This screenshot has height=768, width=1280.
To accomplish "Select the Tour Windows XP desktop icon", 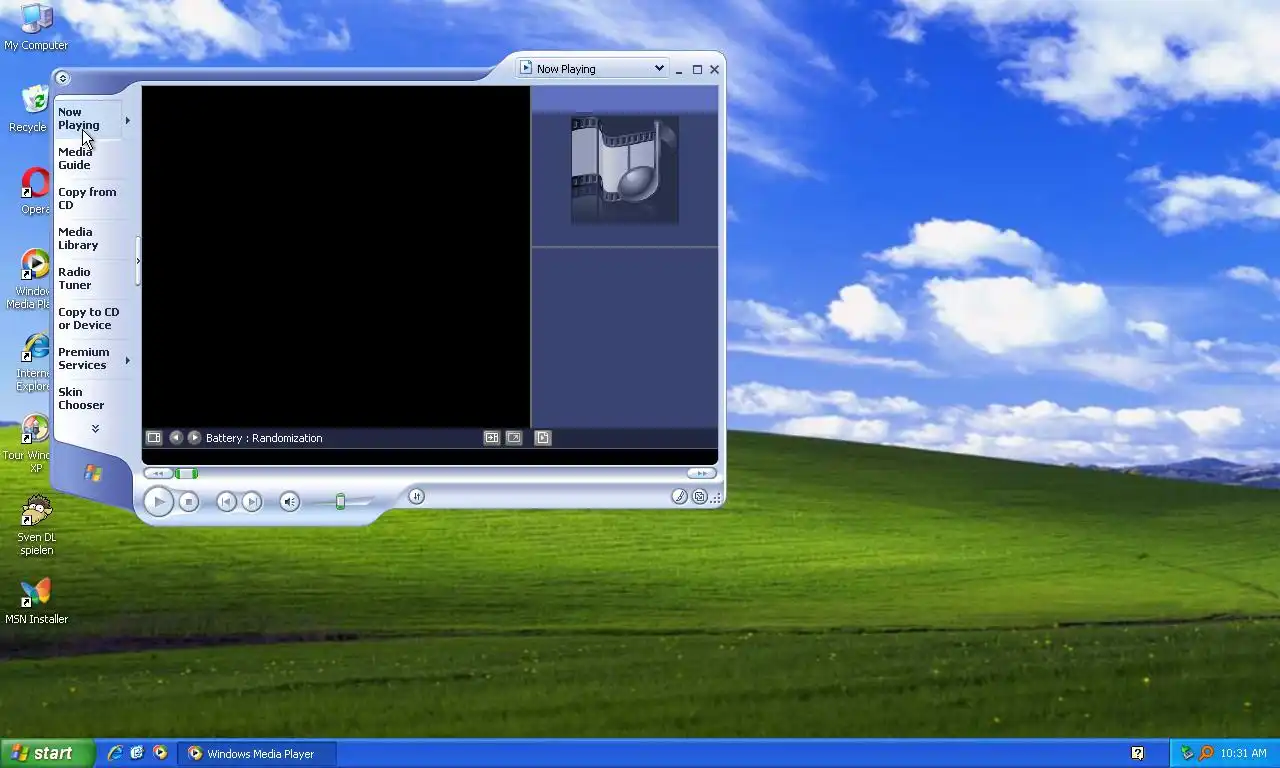I will click(28, 445).
